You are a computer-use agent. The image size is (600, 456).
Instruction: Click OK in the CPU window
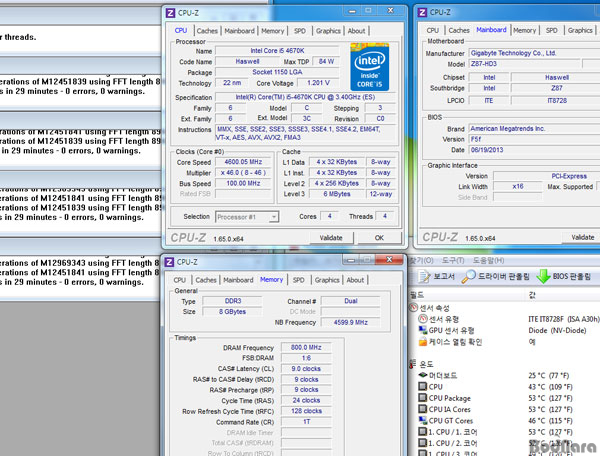coord(379,238)
